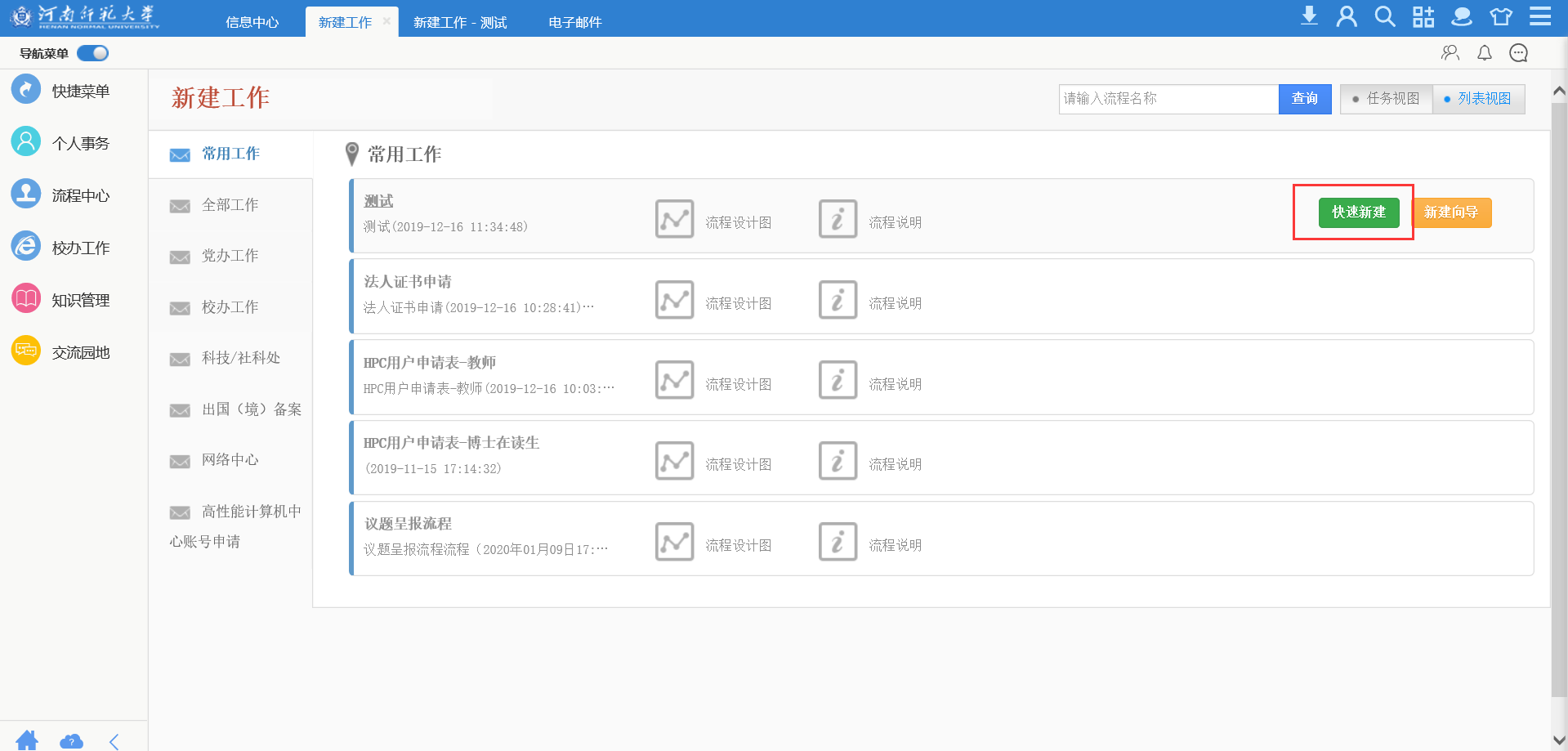Viewport: 1568px width, 751px height.
Task: Open the chat bubble message icon
Action: point(1518,53)
